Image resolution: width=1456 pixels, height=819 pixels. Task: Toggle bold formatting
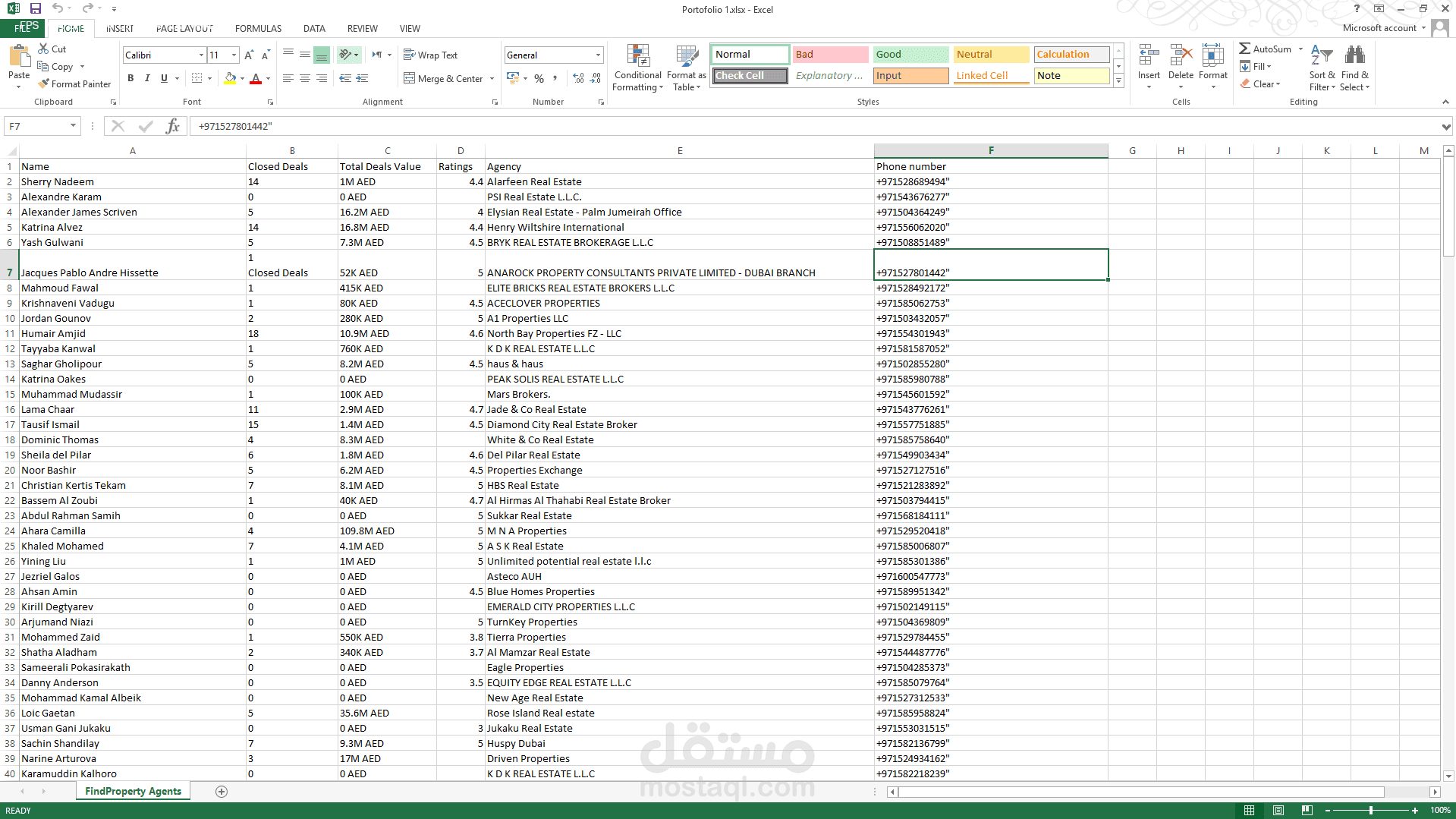[x=131, y=78]
